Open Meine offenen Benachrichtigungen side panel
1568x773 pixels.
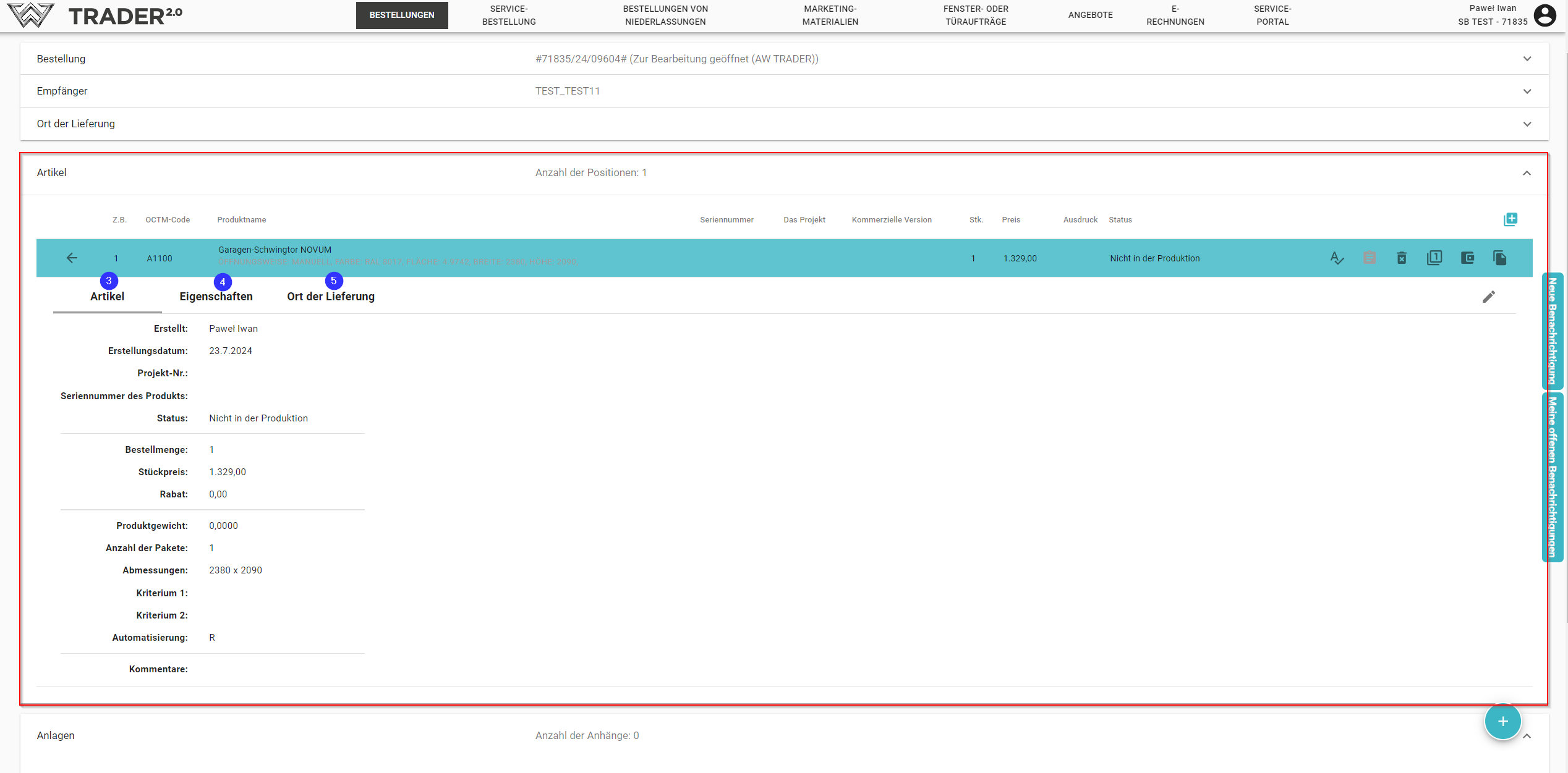tap(1553, 476)
